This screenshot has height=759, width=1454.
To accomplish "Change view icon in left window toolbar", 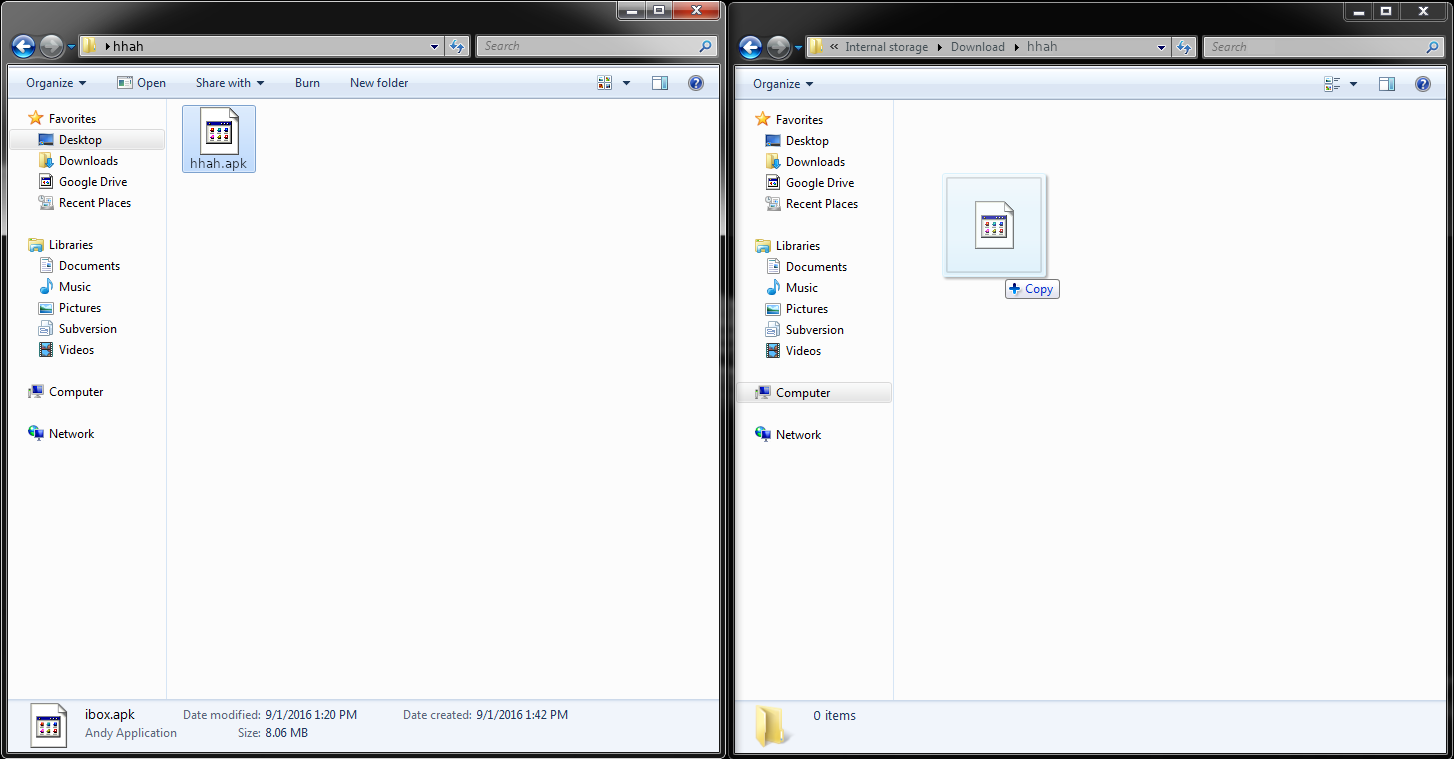I will pyautogui.click(x=605, y=83).
